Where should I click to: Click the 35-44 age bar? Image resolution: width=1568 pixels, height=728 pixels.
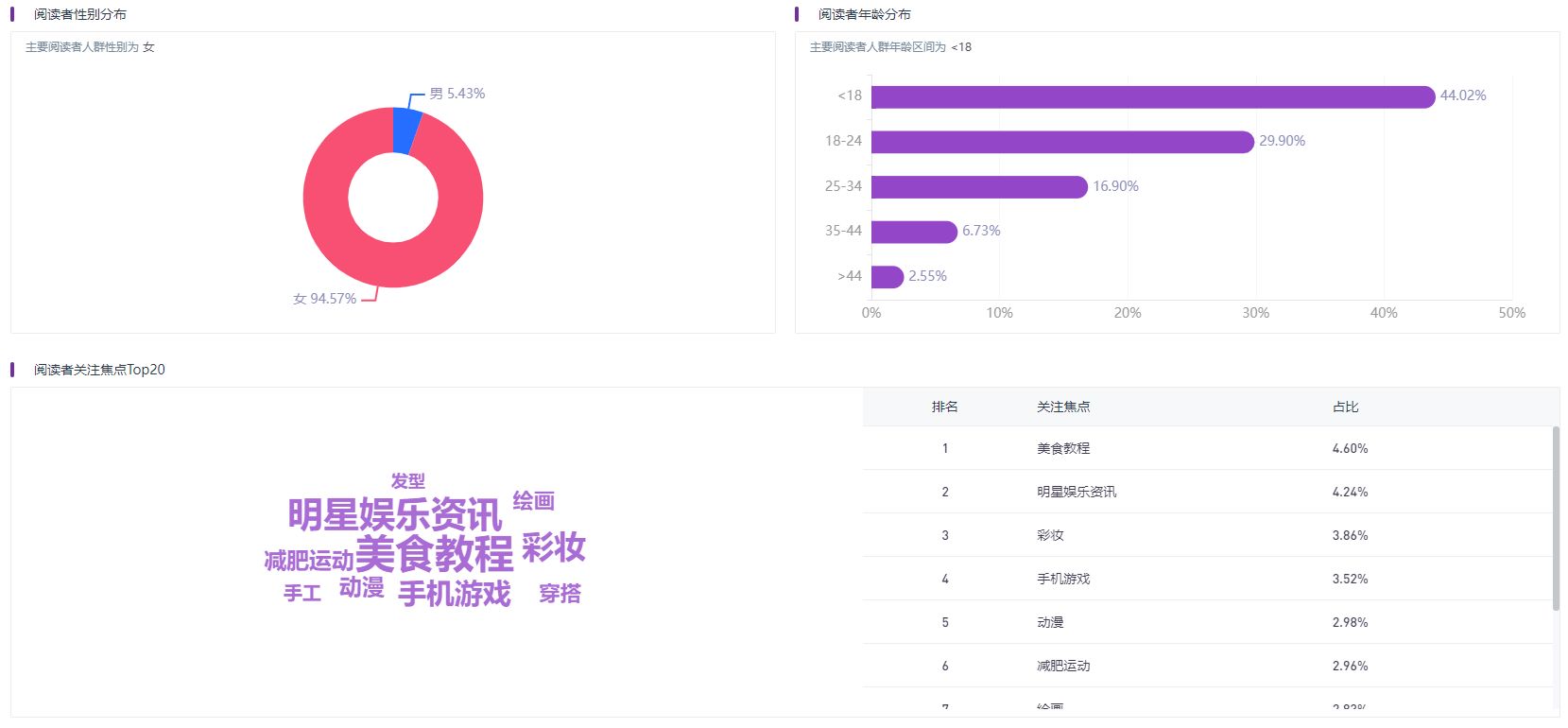tap(913, 232)
